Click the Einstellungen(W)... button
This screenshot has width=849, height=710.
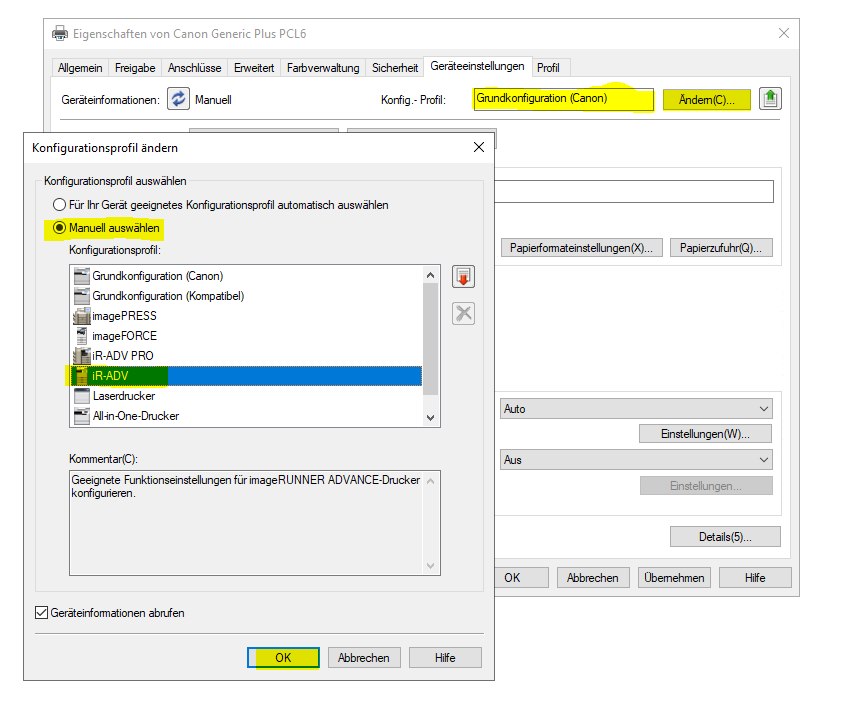[706, 434]
